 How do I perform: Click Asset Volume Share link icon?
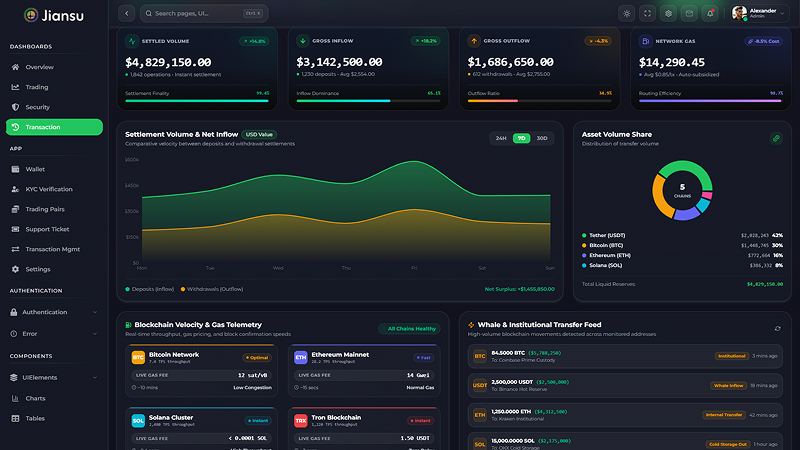click(776, 138)
